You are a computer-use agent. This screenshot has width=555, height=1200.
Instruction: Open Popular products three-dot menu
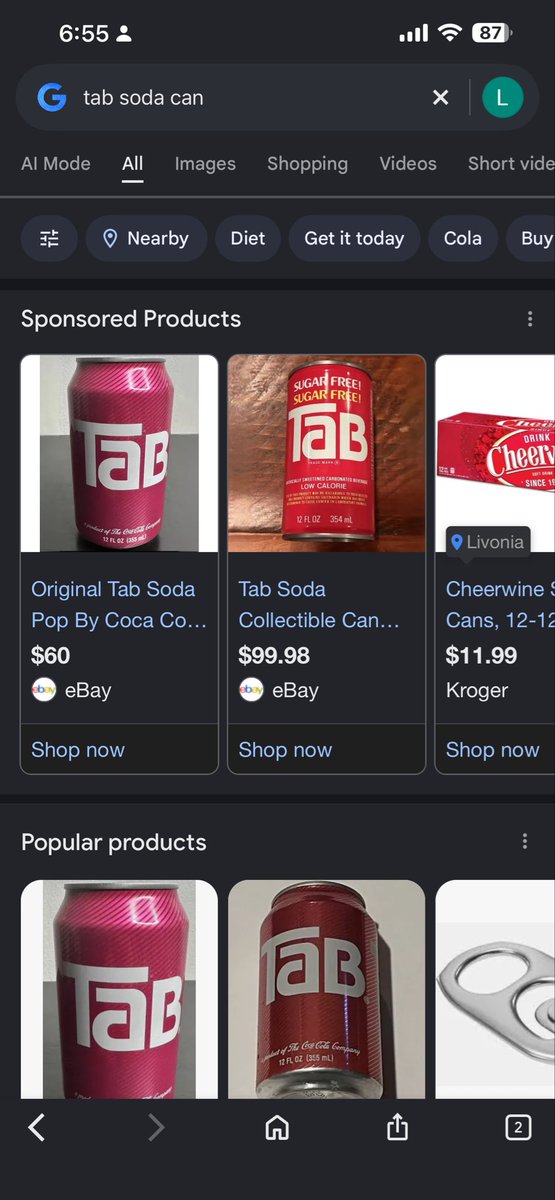click(x=525, y=842)
